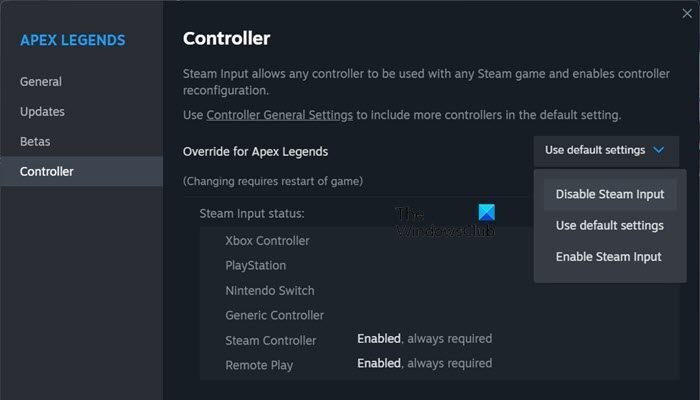
Task: Click the APEX LEGENDS sidebar title
Action: pyautogui.click(x=72, y=41)
